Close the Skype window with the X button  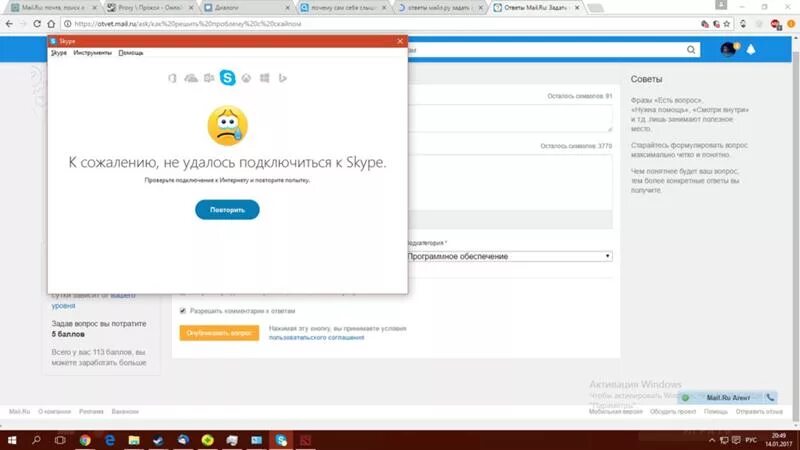[x=400, y=41]
